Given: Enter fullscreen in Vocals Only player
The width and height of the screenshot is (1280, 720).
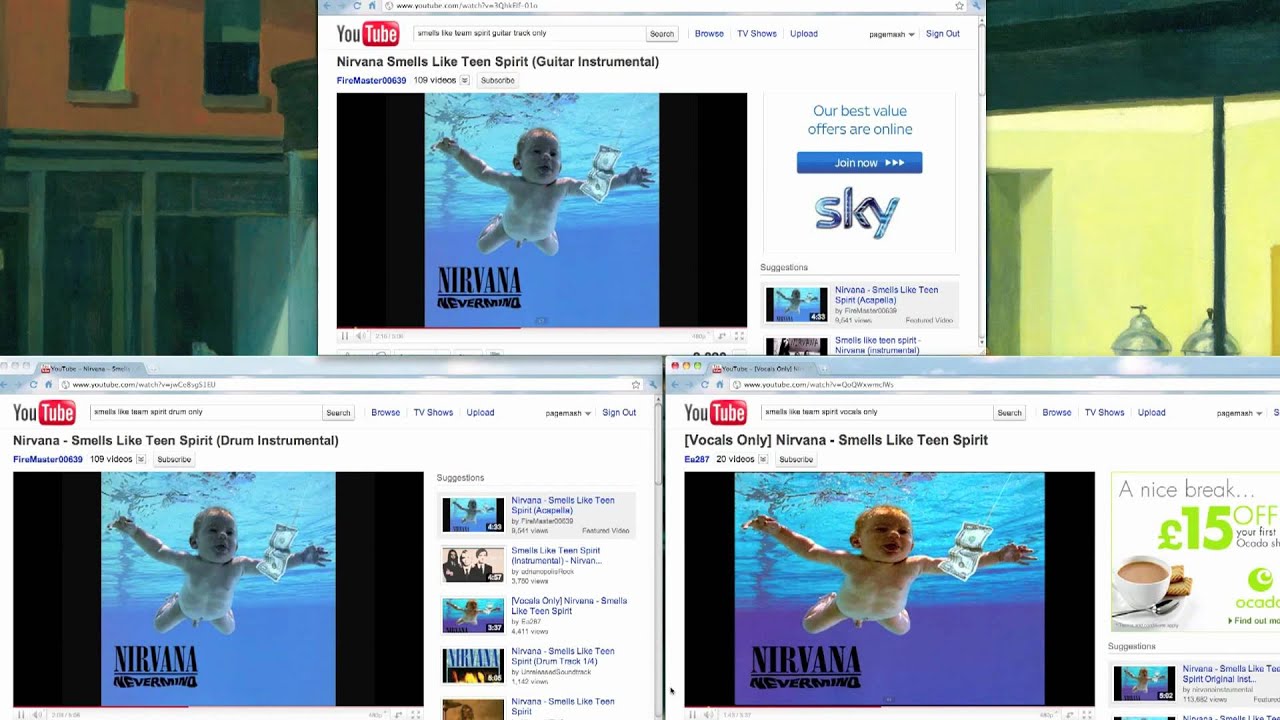Looking at the screenshot, I should [1088, 715].
